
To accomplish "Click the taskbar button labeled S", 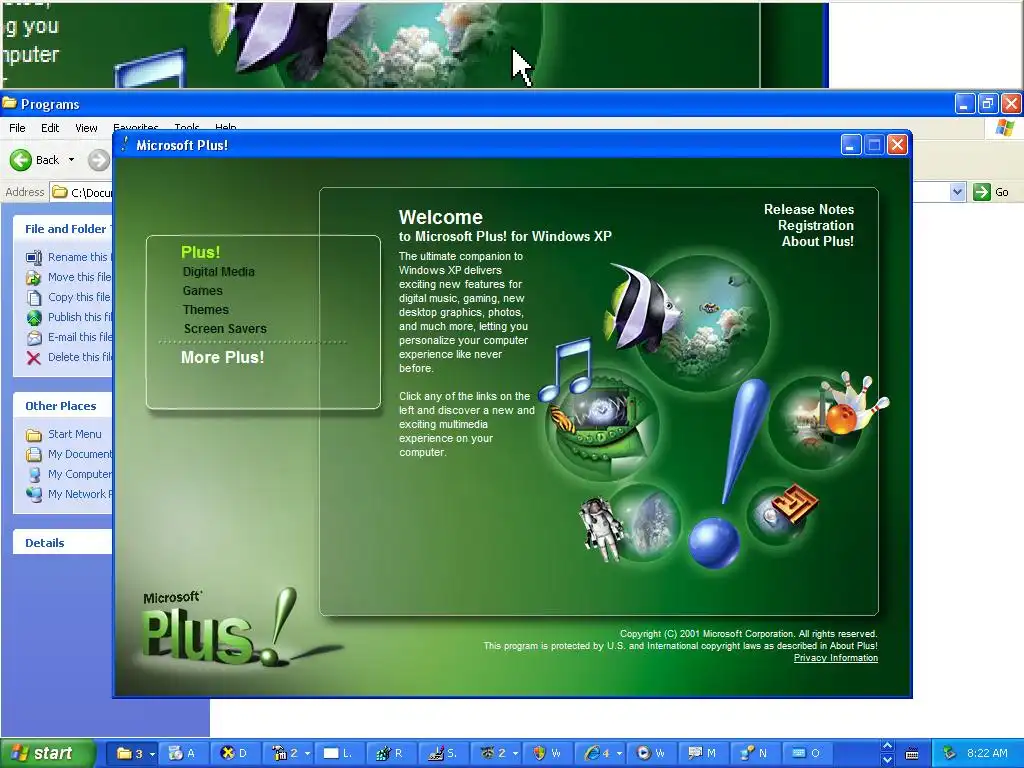I will [444, 754].
